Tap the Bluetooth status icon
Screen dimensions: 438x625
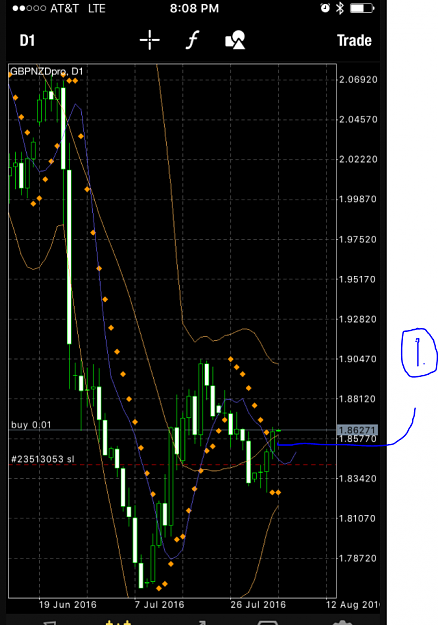pyautogui.click(x=340, y=8)
